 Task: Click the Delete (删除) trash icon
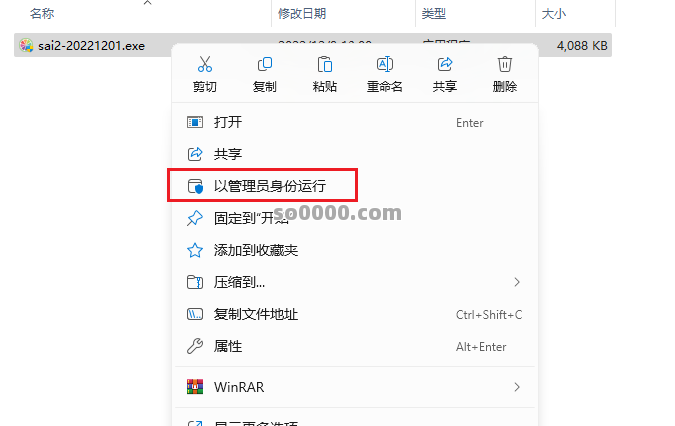click(x=505, y=64)
